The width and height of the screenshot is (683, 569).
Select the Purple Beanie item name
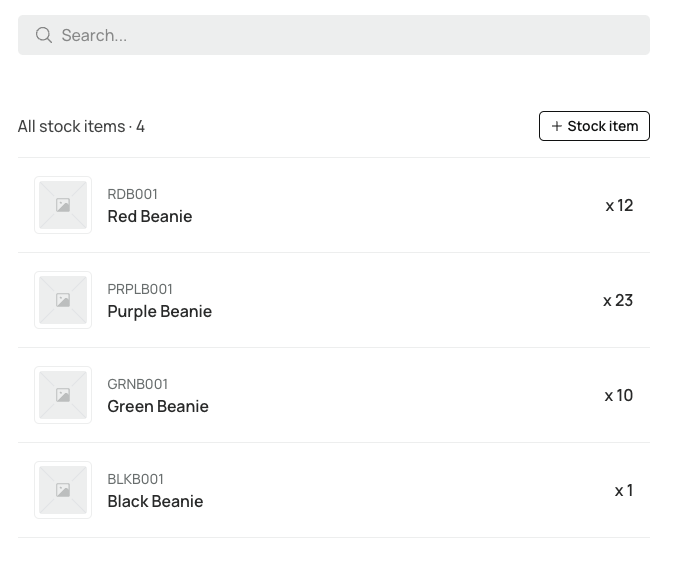[x=159, y=312]
